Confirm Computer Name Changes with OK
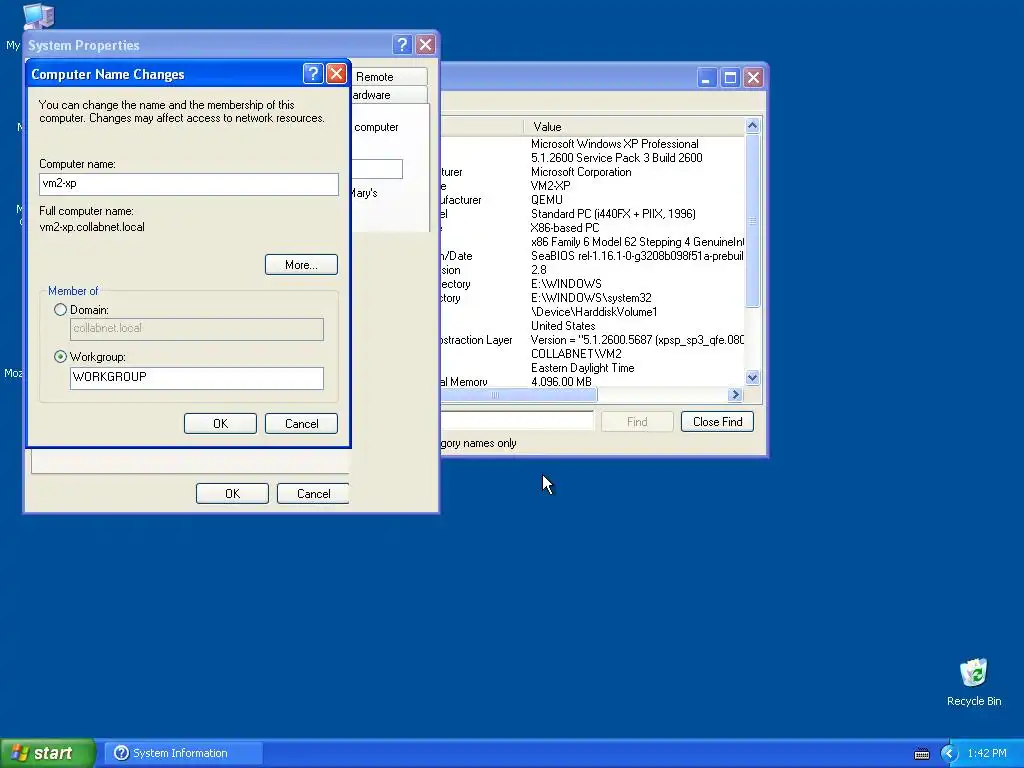1024x768 pixels. (220, 423)
